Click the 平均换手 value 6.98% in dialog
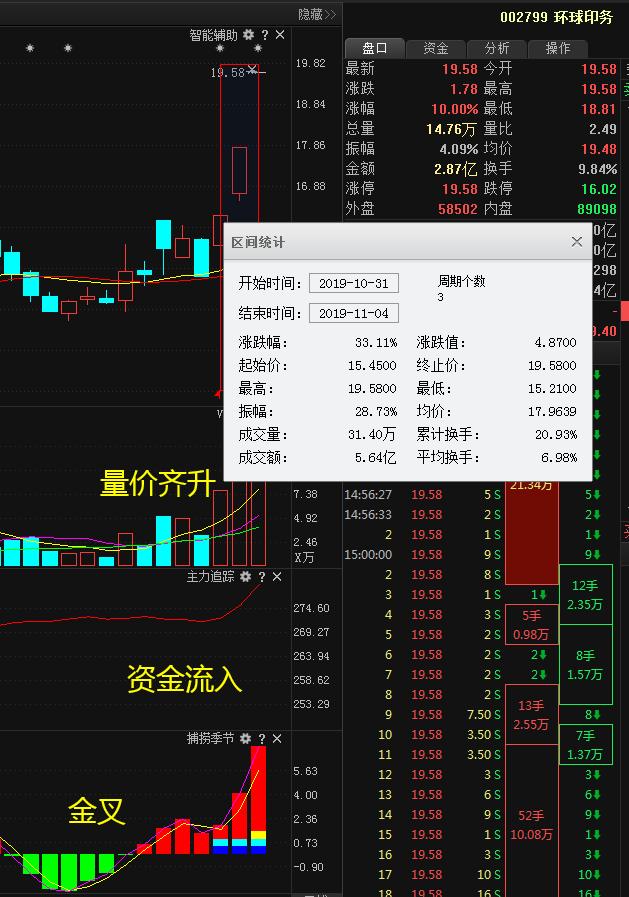The height and width of the screenshot is (897, 629). (x=559, y=458)
